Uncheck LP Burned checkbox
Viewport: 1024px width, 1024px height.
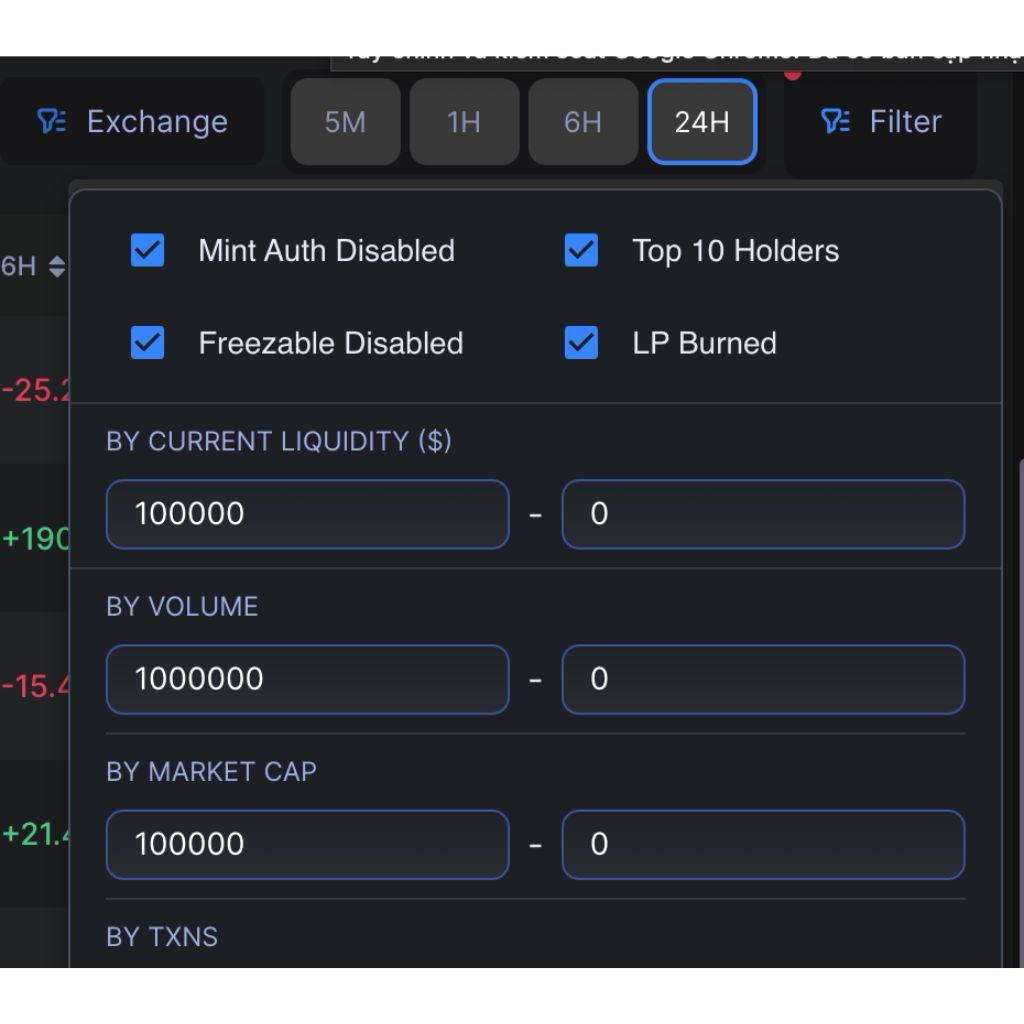581,343
